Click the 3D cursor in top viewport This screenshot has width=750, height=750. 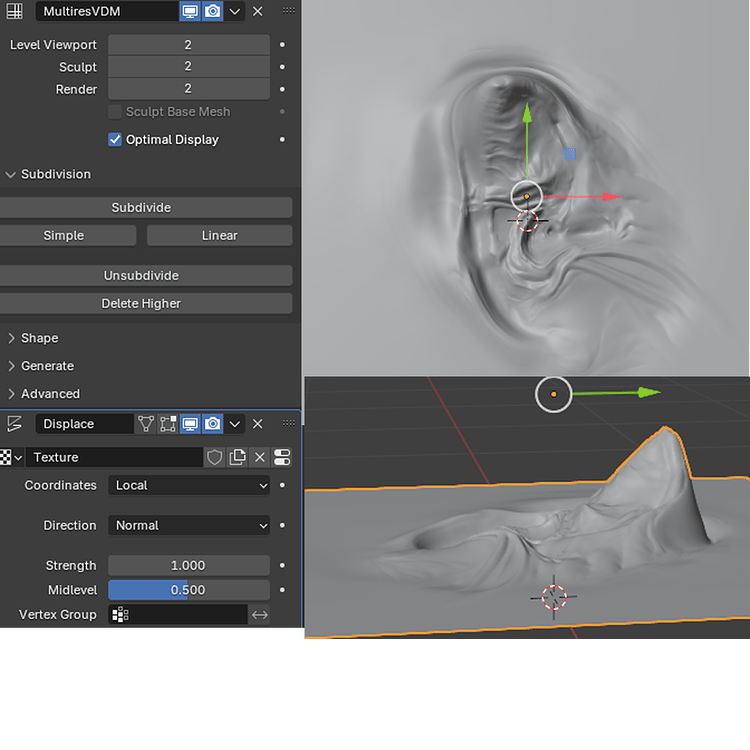(x=527, y=221)
